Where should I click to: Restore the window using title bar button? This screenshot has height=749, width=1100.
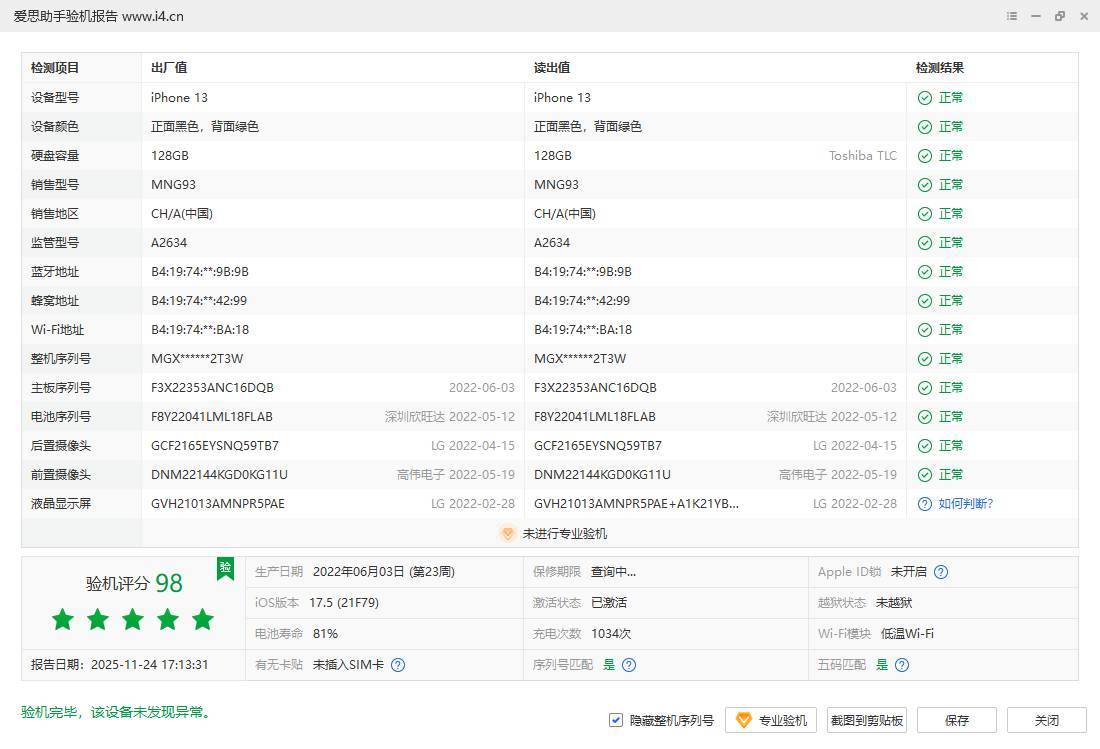[1060, 16]
